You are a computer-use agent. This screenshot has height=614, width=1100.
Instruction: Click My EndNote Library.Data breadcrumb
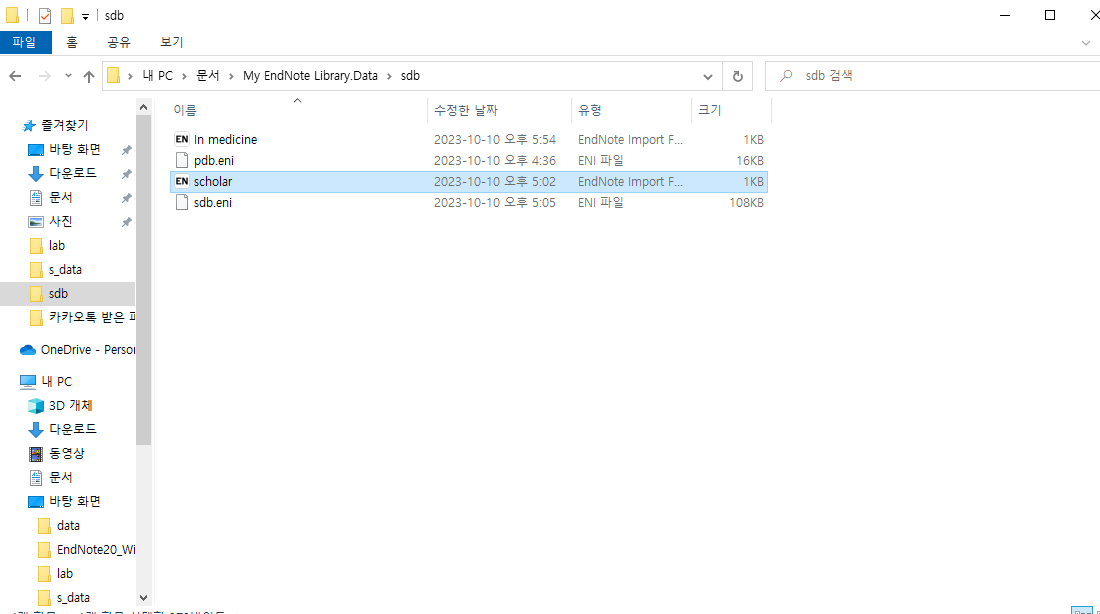pyautogui.click(x=310, y=76)
